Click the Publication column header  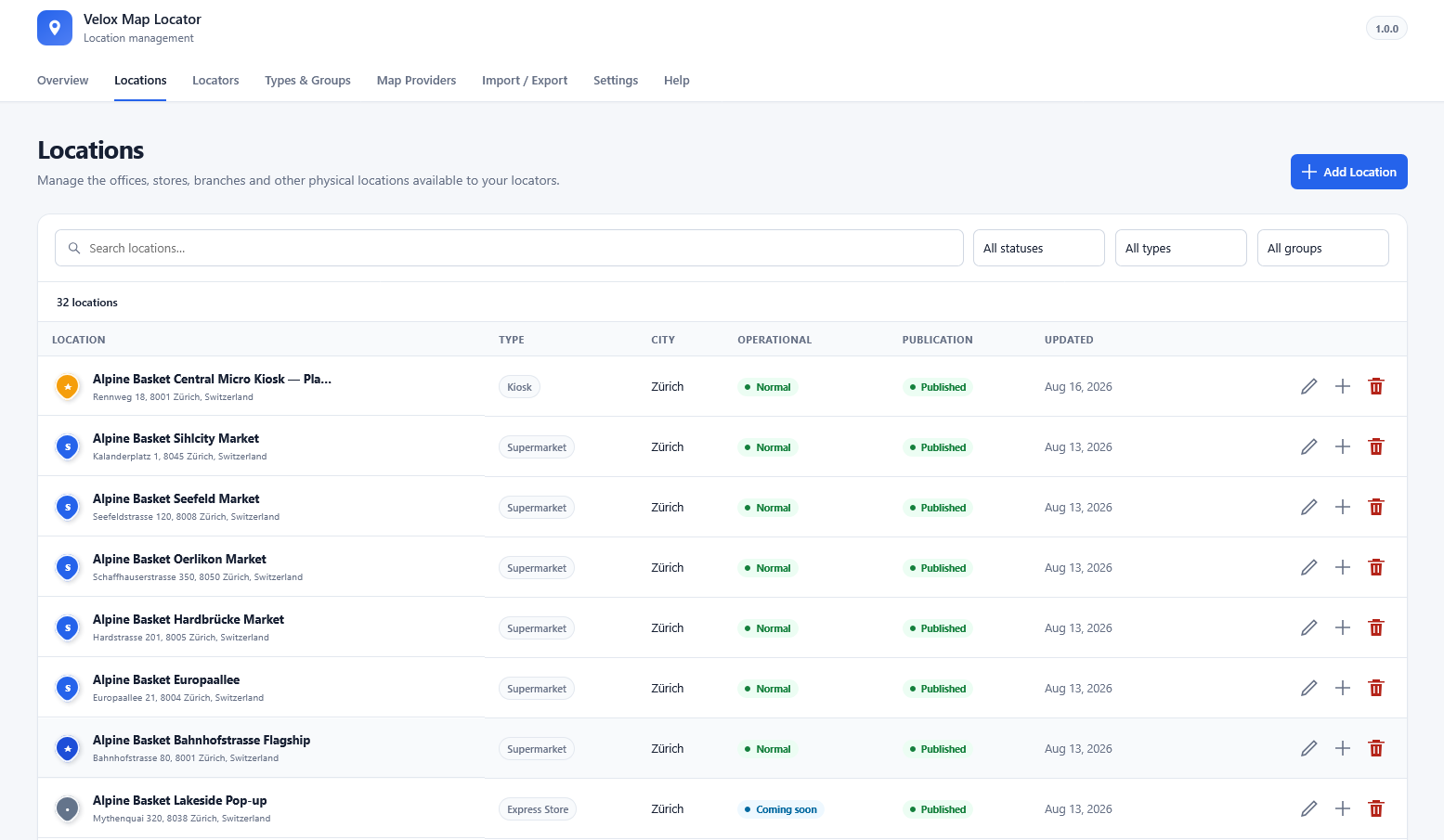(938, 340)
